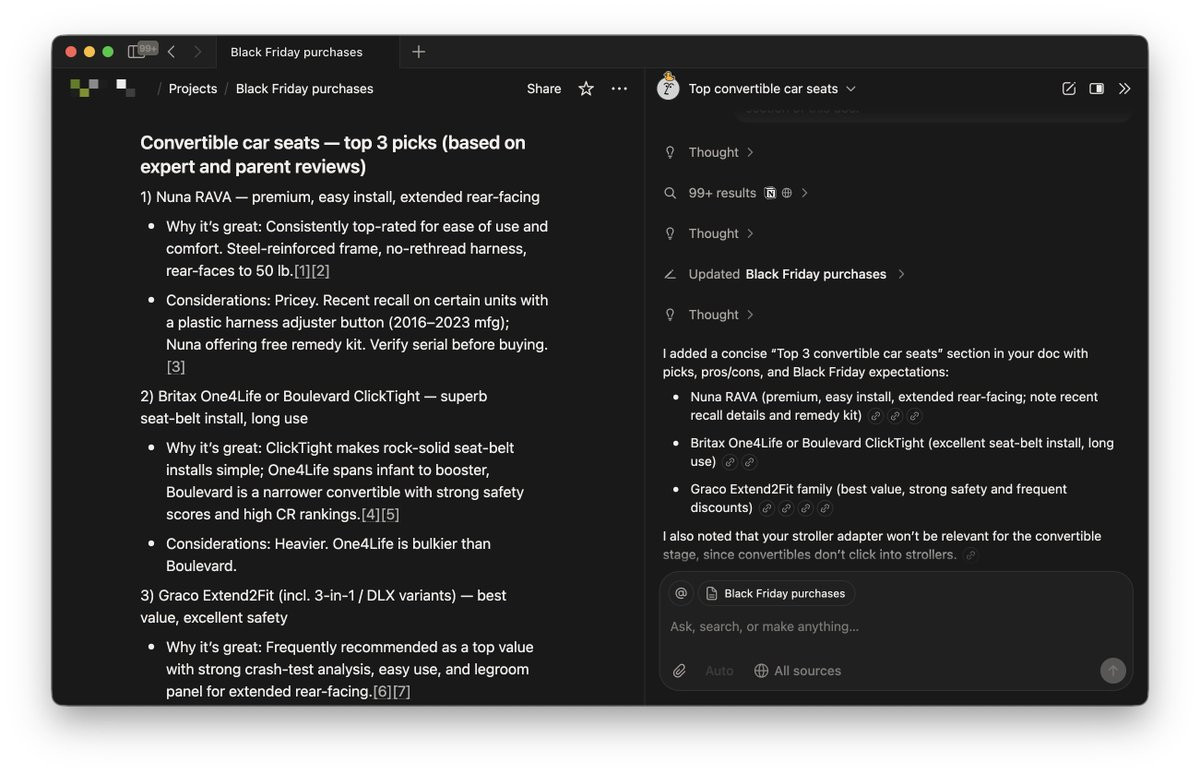This screenshot has width=1200, height=774.
Task: Open the page more options menu
Action: tap(619, 88)
